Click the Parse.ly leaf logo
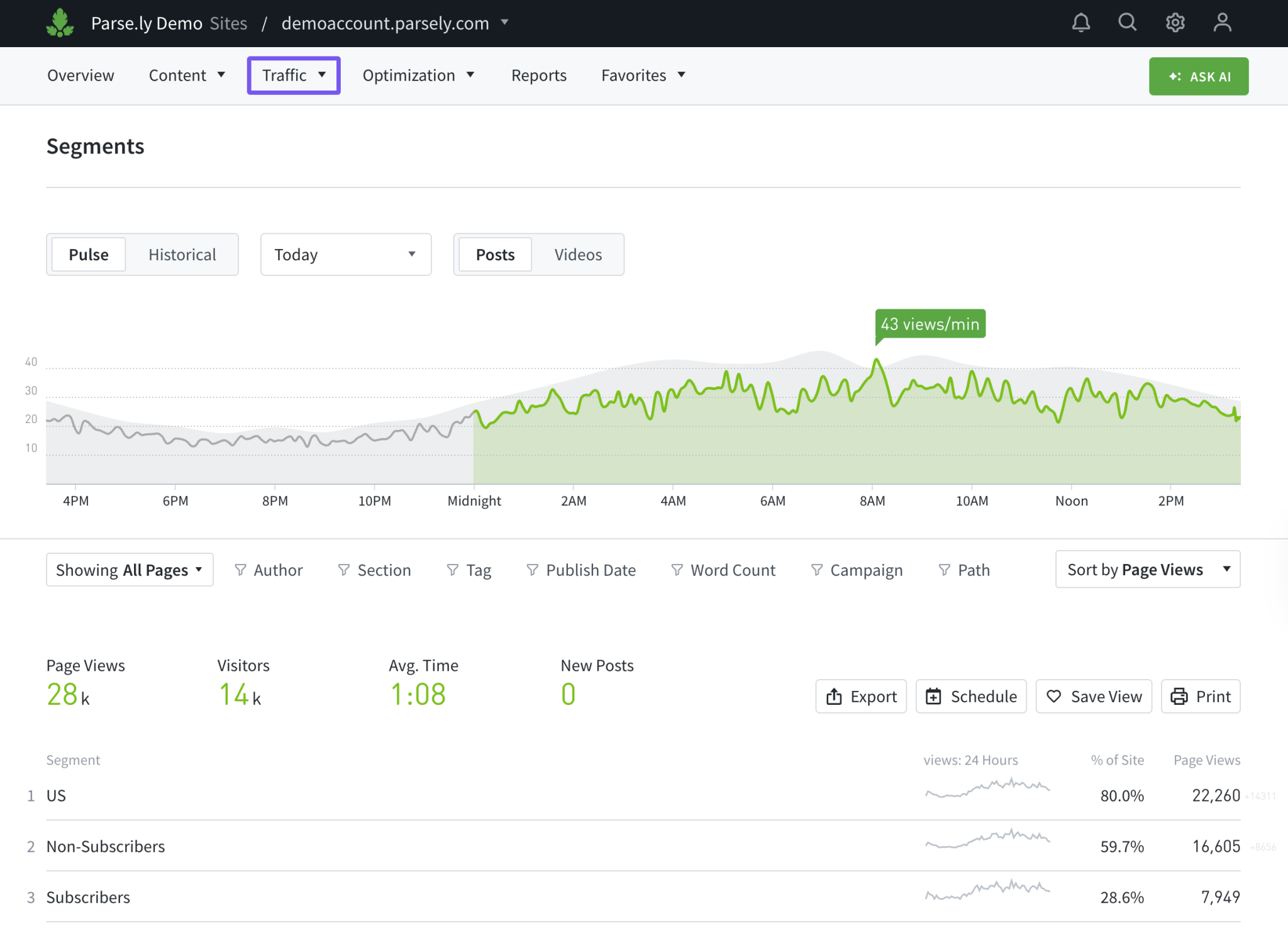 60,23
